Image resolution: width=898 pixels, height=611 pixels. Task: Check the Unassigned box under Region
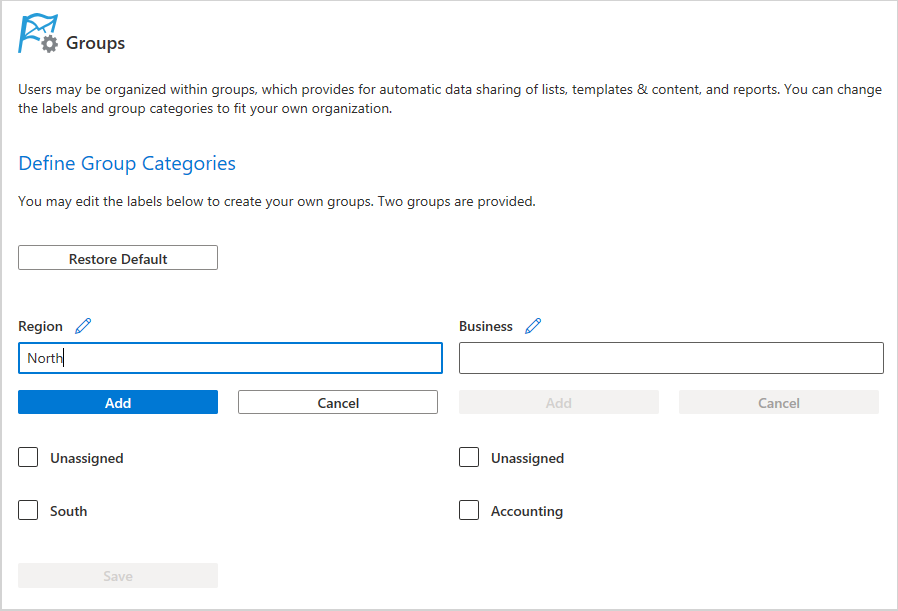click(x=28, y=458)
